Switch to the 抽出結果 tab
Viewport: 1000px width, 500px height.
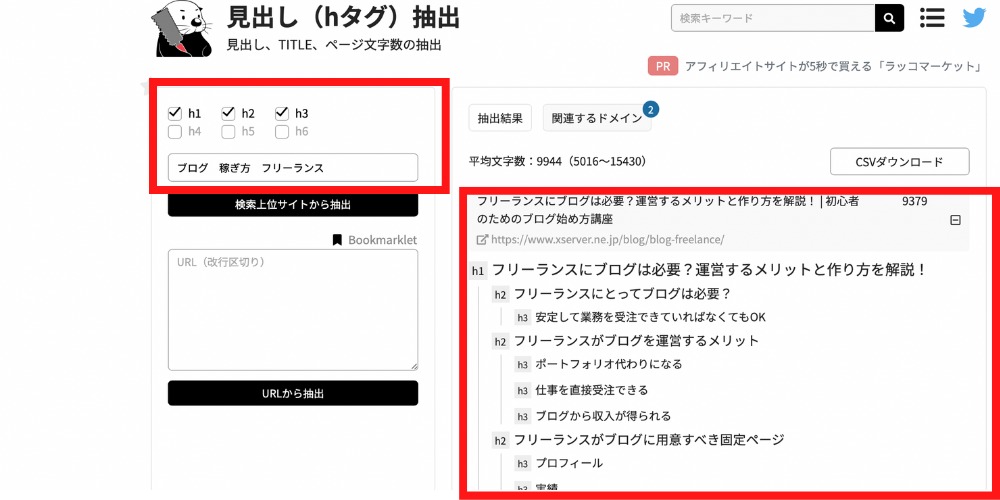[499, 118]
